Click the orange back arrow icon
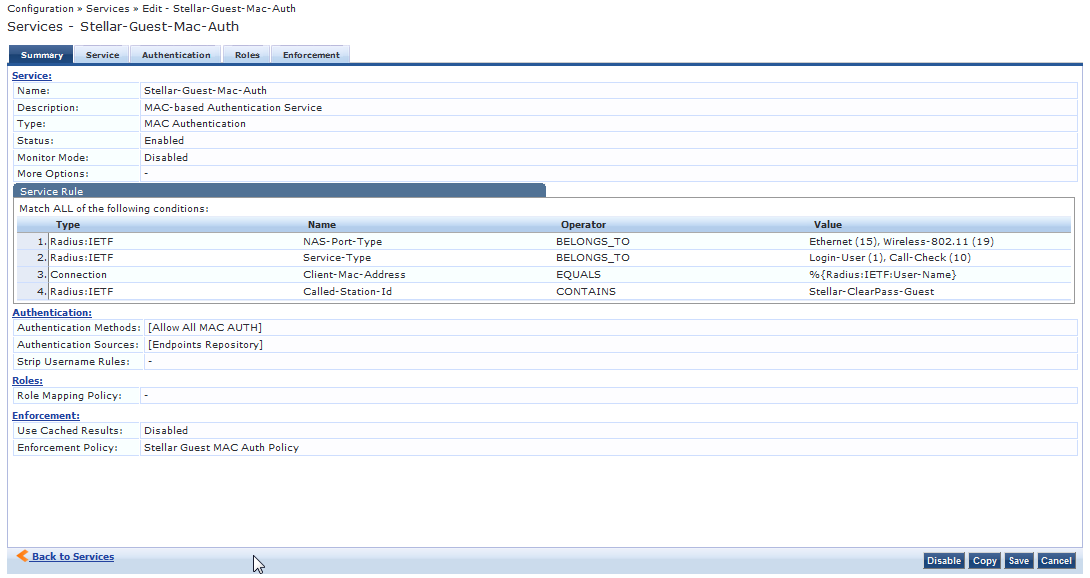 click(21, 556)
